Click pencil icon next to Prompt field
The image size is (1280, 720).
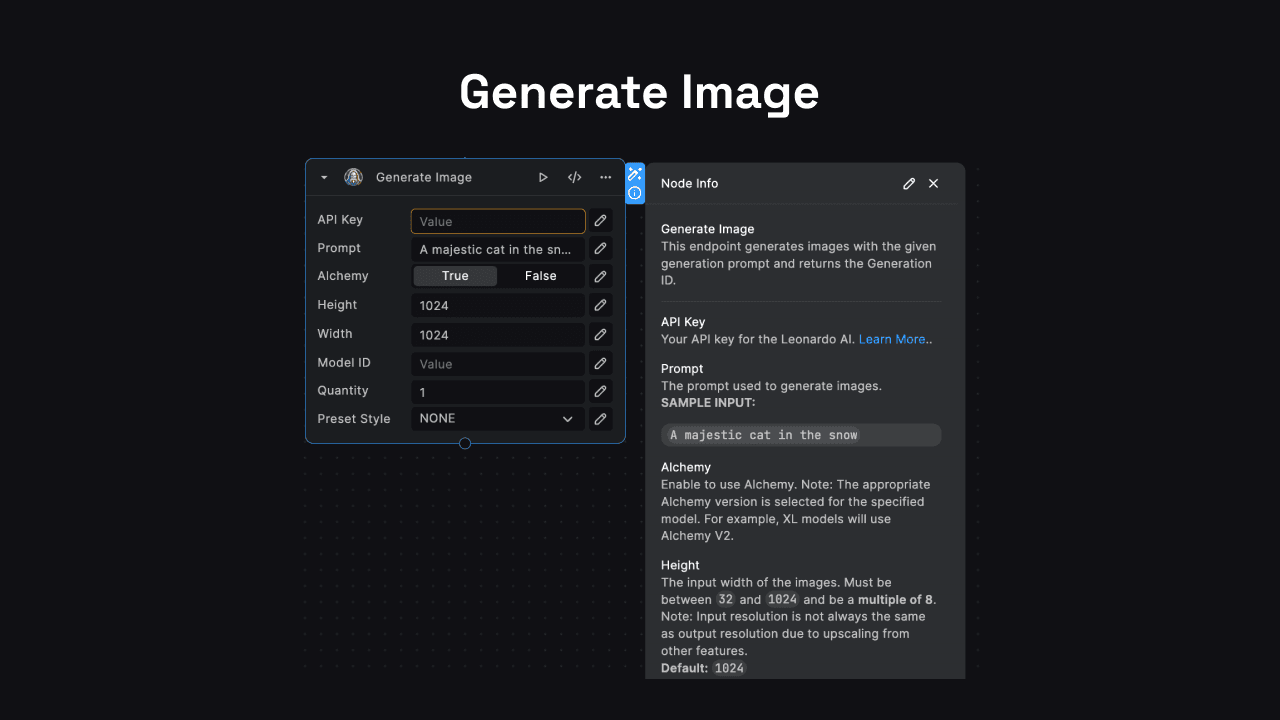(600, 249)
